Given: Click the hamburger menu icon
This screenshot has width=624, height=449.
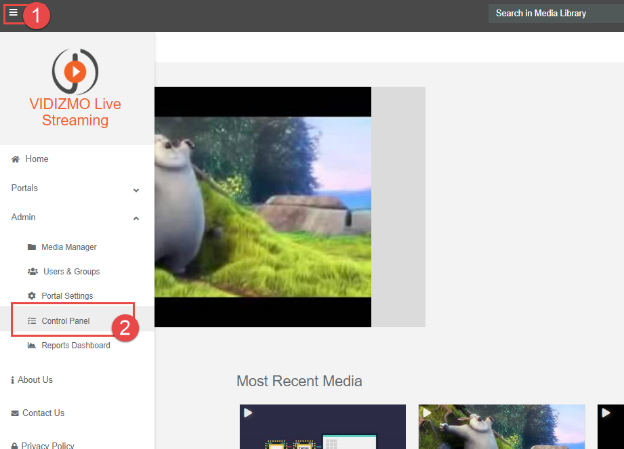Looking at the screenshot, I should coord(13,13).
